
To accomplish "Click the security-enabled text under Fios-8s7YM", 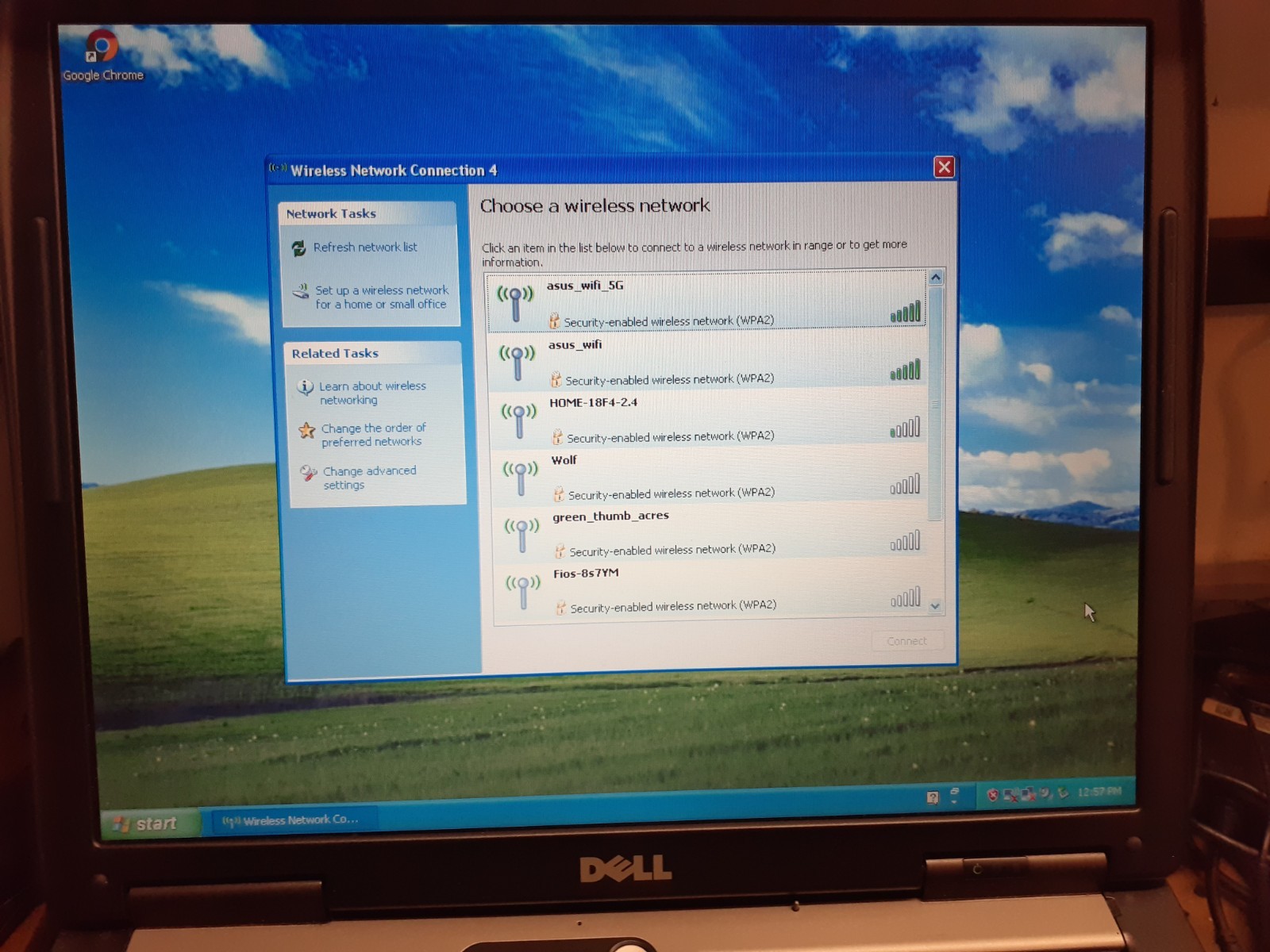I will [673, 607].
